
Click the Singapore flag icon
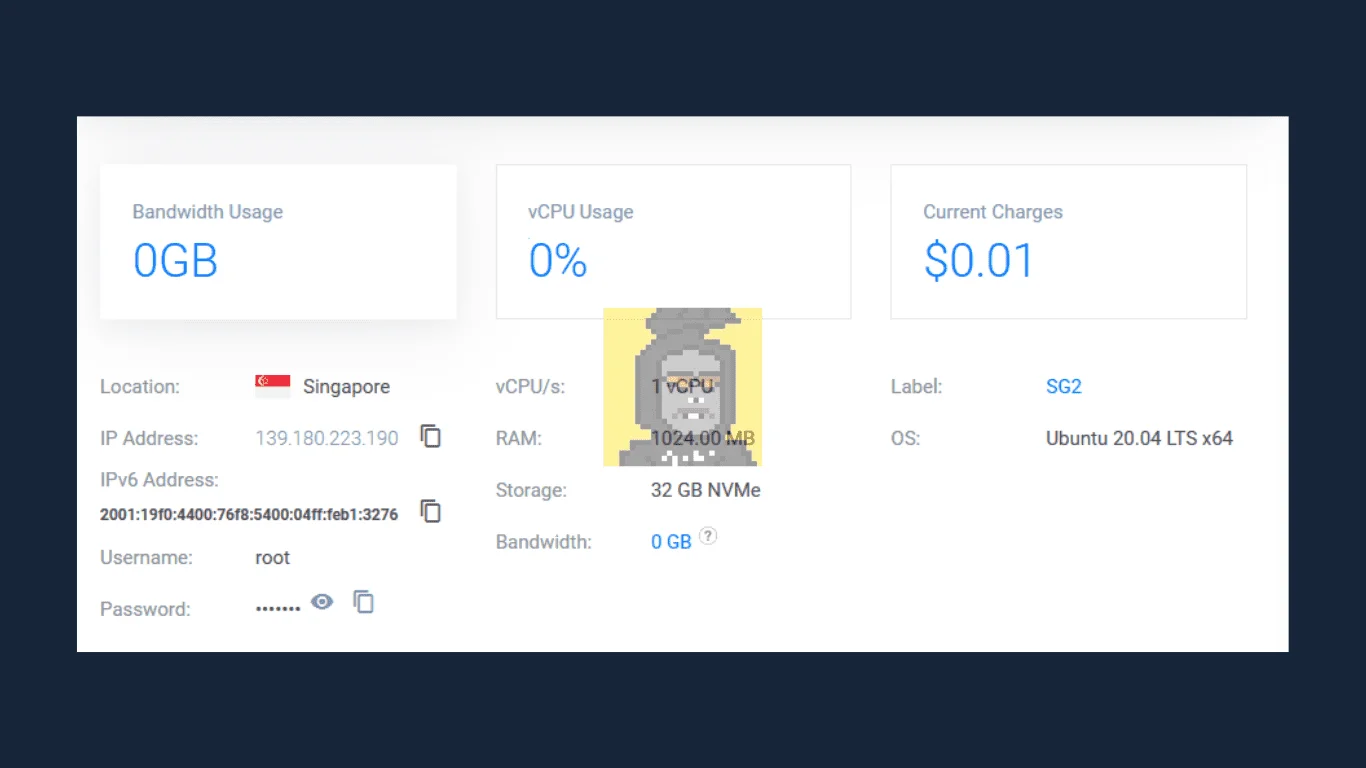point(273,387)
